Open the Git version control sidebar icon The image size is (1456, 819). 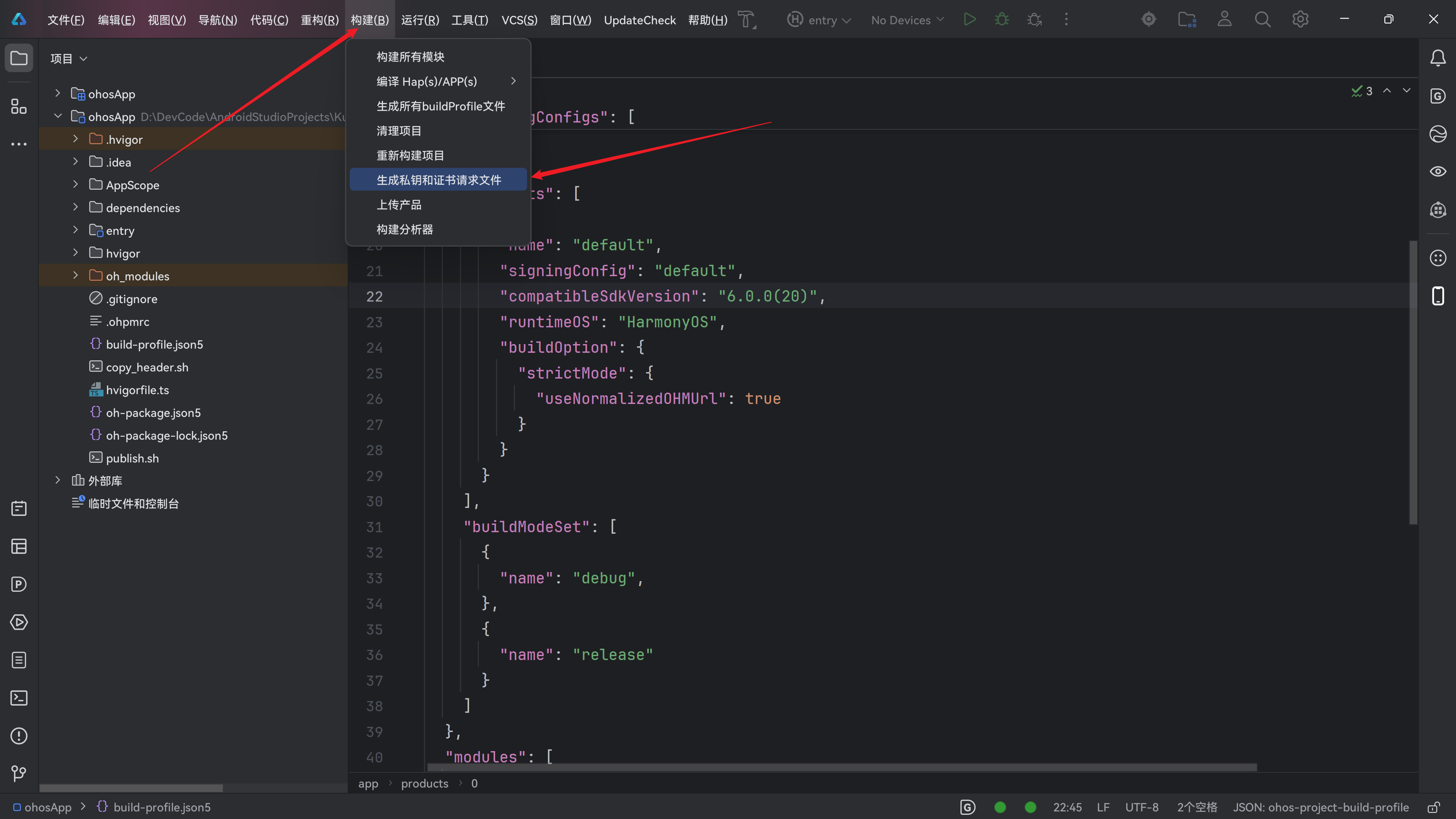point(19,773)
